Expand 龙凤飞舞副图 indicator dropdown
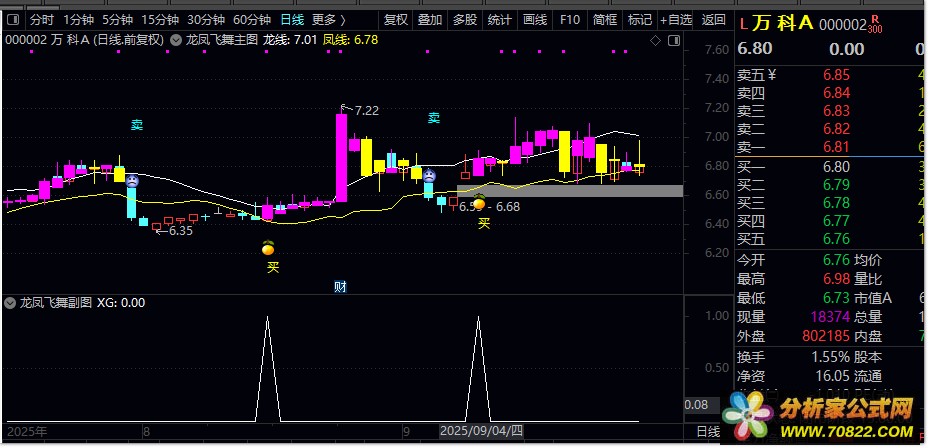The height and width of the screenshot is (448, 930). click(9, 303)
